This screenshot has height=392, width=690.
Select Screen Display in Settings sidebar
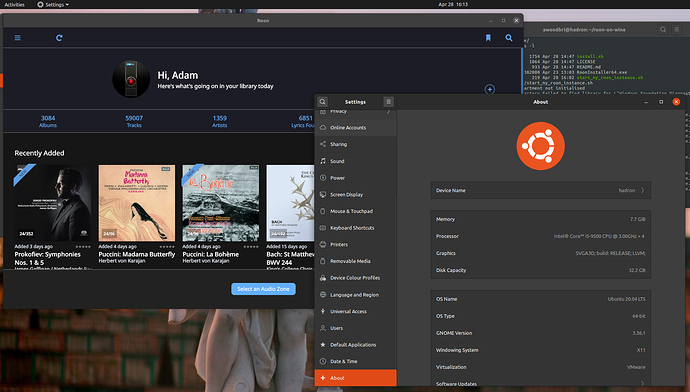pos(356,194)
